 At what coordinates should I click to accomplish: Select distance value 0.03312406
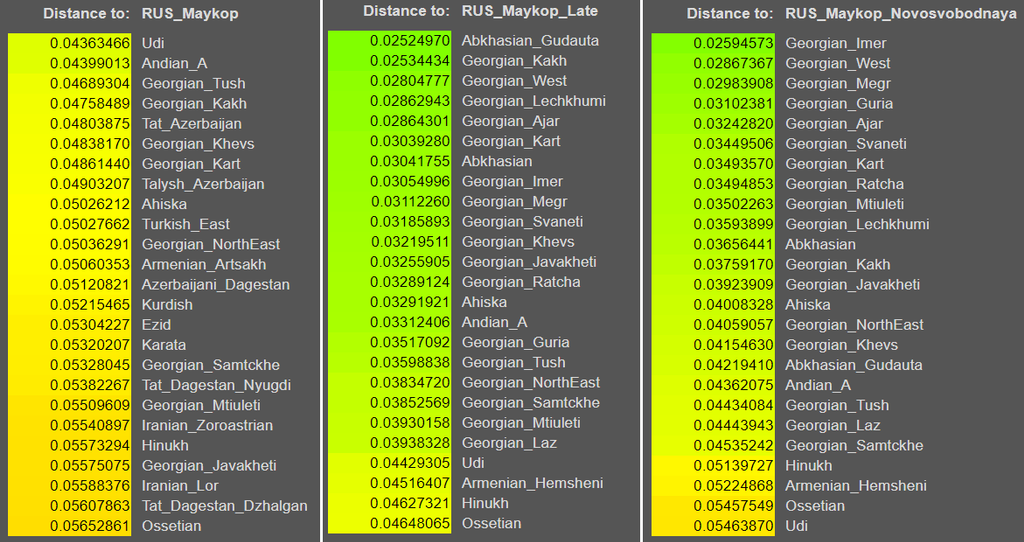409,323
